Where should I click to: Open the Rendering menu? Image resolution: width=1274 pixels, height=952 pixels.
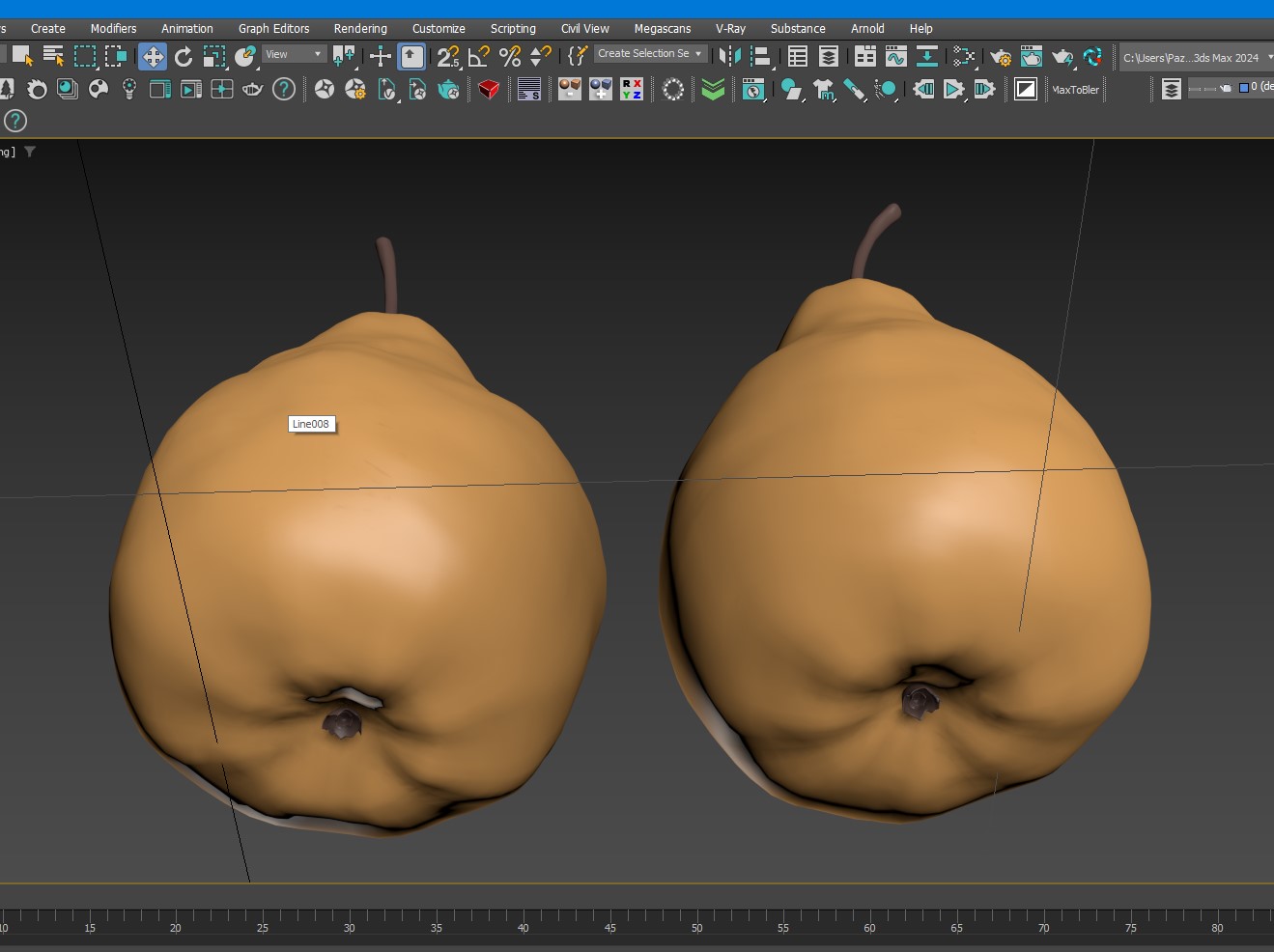point(360,28)
